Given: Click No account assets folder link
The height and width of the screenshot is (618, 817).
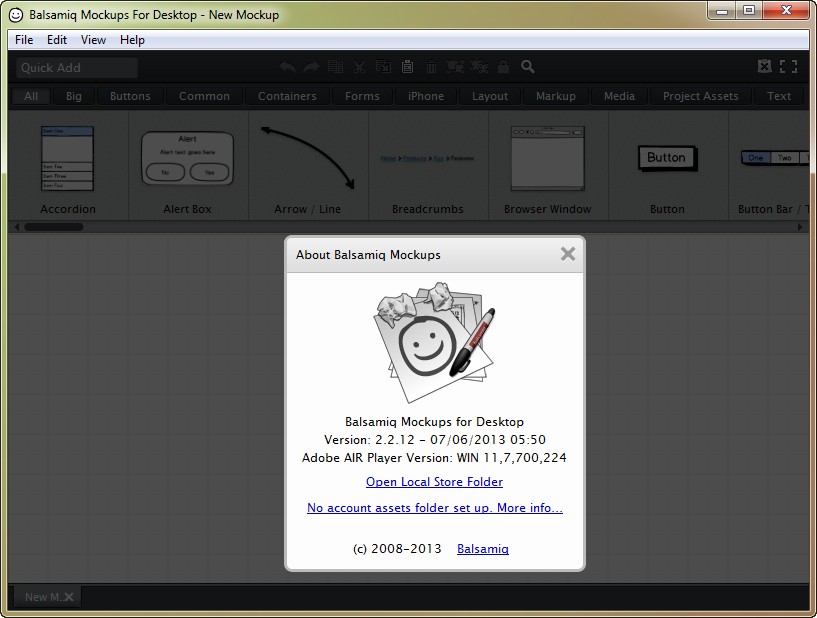Looking at the screenshot, I should (x=435, y=508).
